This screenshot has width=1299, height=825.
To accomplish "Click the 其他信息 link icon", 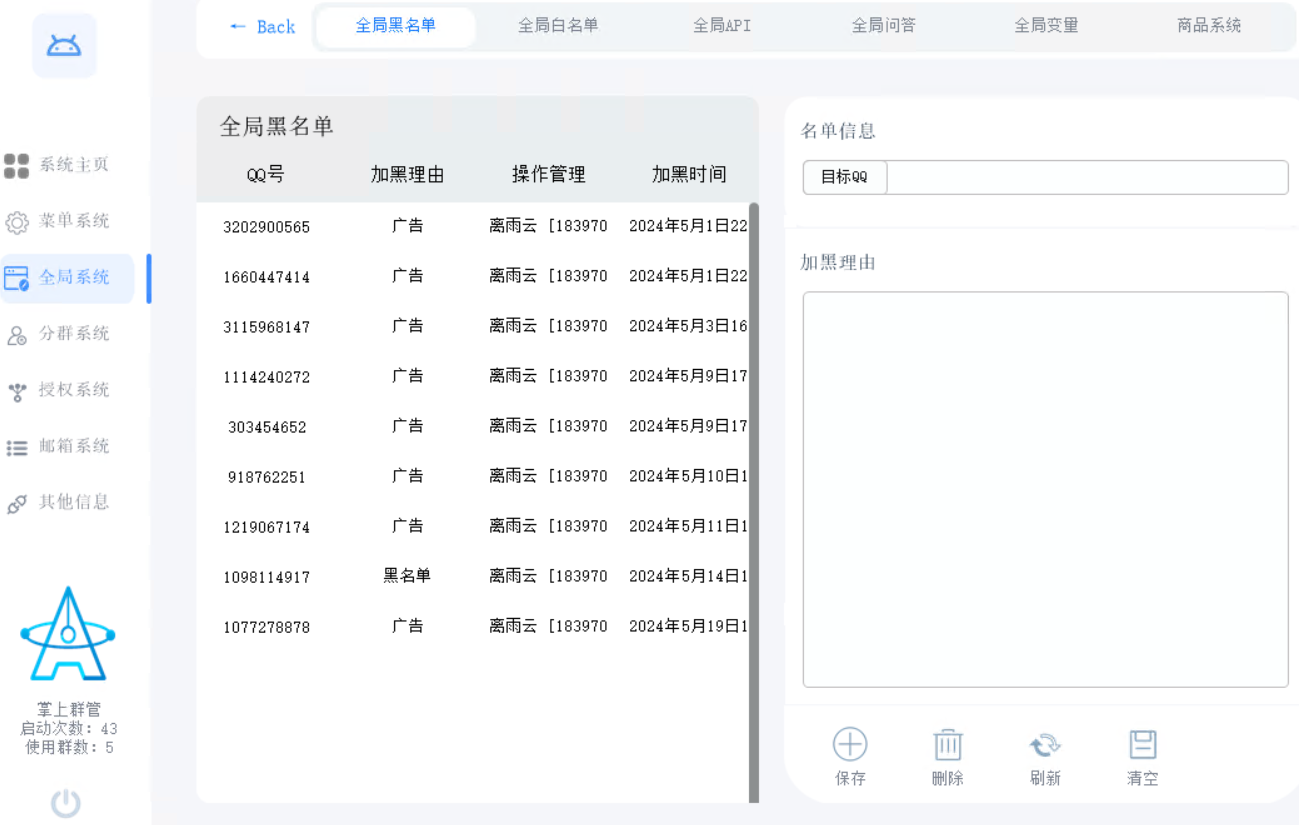I will tap(17, 504).
